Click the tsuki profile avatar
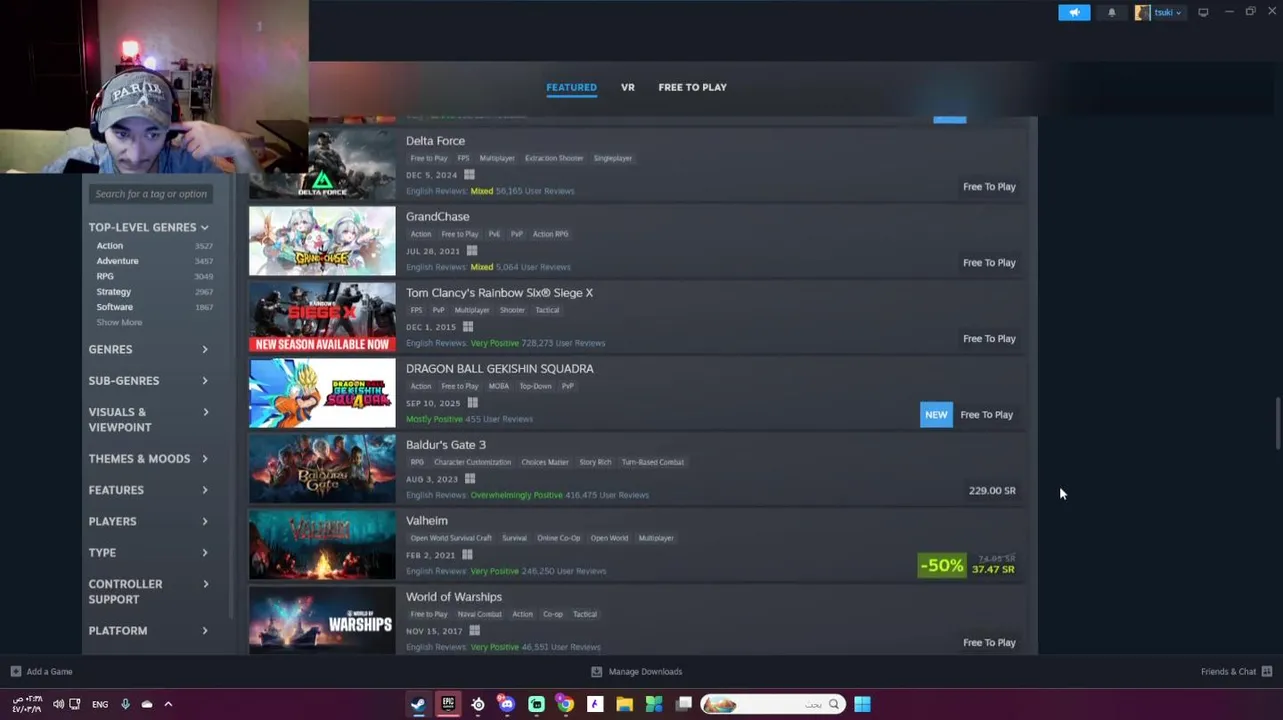 tap(1142, 13)
